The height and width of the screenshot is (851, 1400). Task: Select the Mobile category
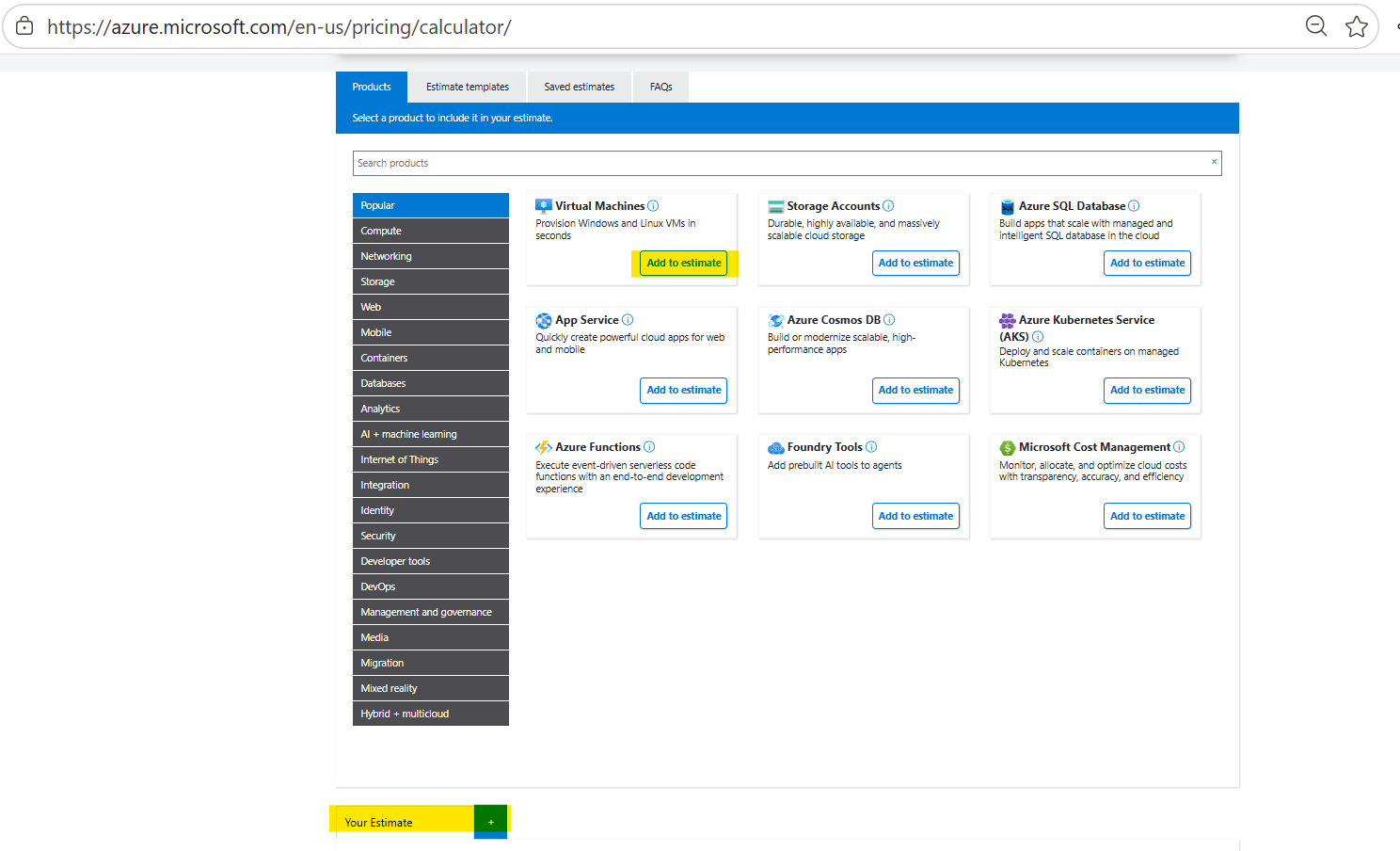tap(431, 332)
